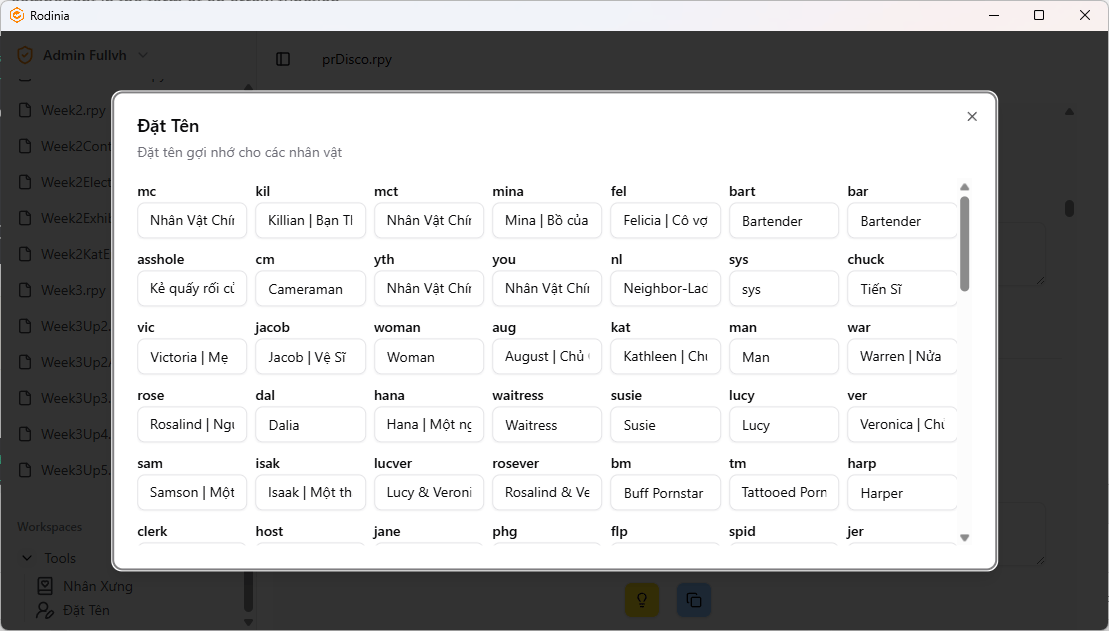Image resolution: width=1109 pixels, height=631 pixels.
Task: Select the prDisco.rpy tab
Action: [356, 59]
